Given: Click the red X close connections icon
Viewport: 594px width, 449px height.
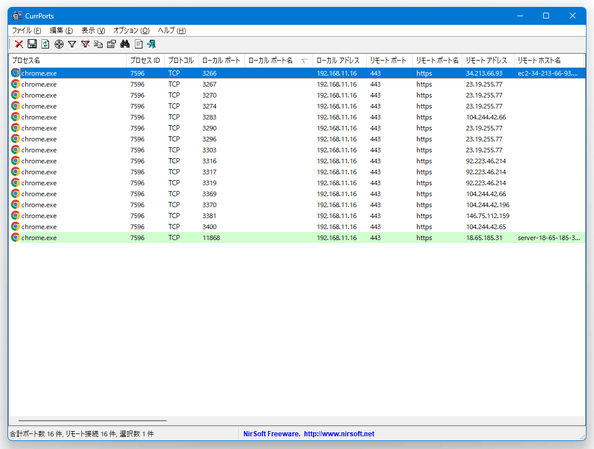Looking at the screenshot, I should (19, 44).
